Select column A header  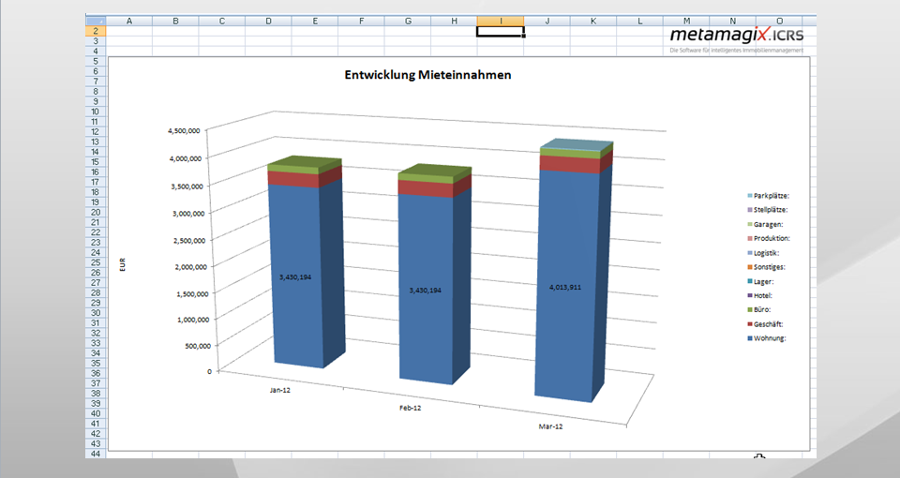pyautogui.click(x=129, y=21)
